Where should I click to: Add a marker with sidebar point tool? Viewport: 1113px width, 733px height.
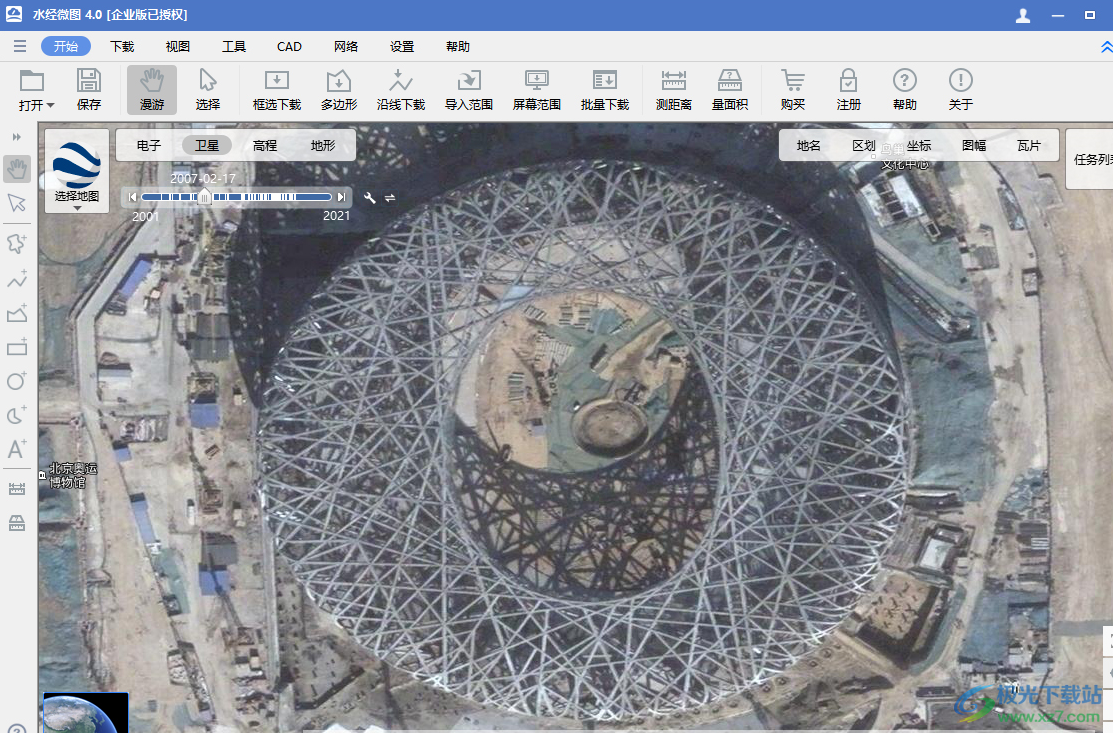pos(17,243)
